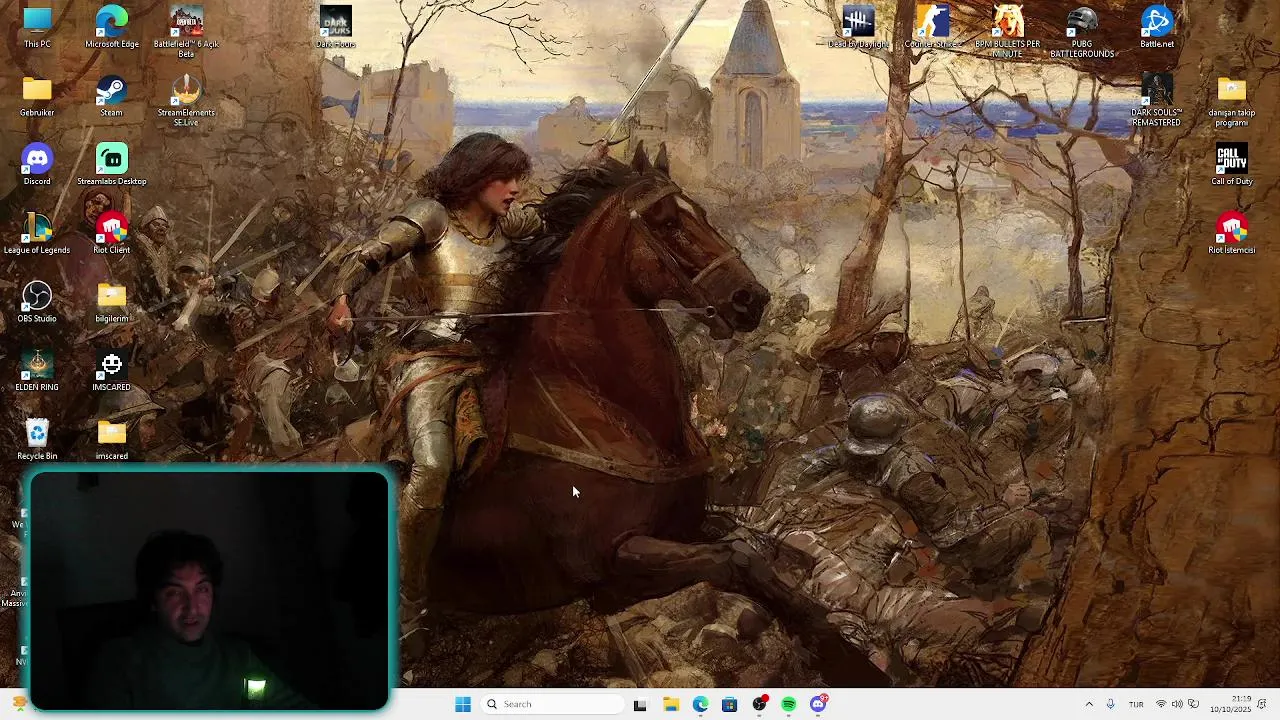Viewport: 1280px width, 720px height.
Task: Open File Explorer from taskbar
Action: pyautogui.click(x=671, y=704)
